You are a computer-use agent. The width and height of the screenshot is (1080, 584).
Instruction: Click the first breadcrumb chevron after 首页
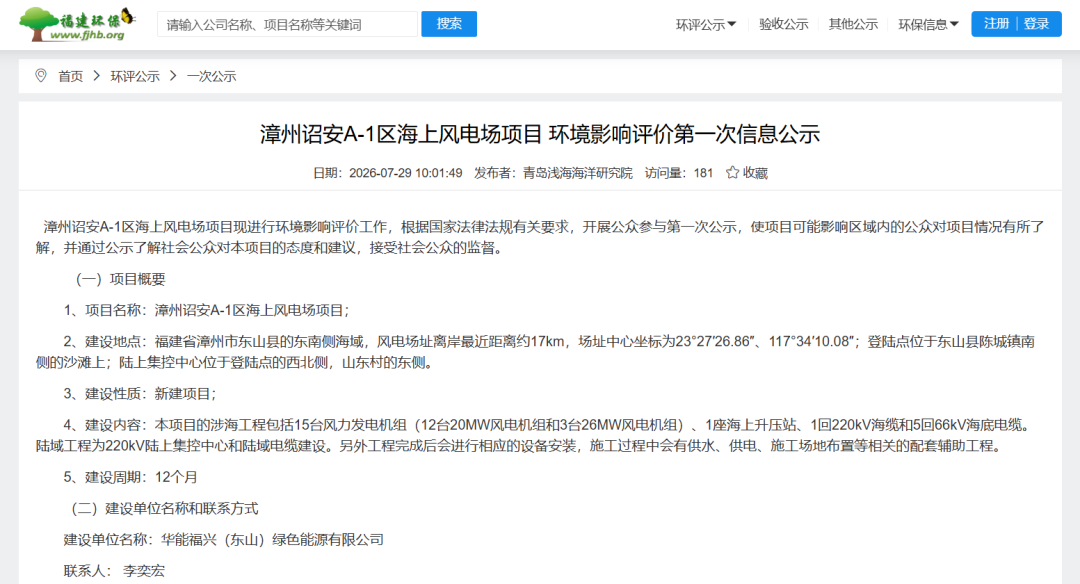[96, 76]
